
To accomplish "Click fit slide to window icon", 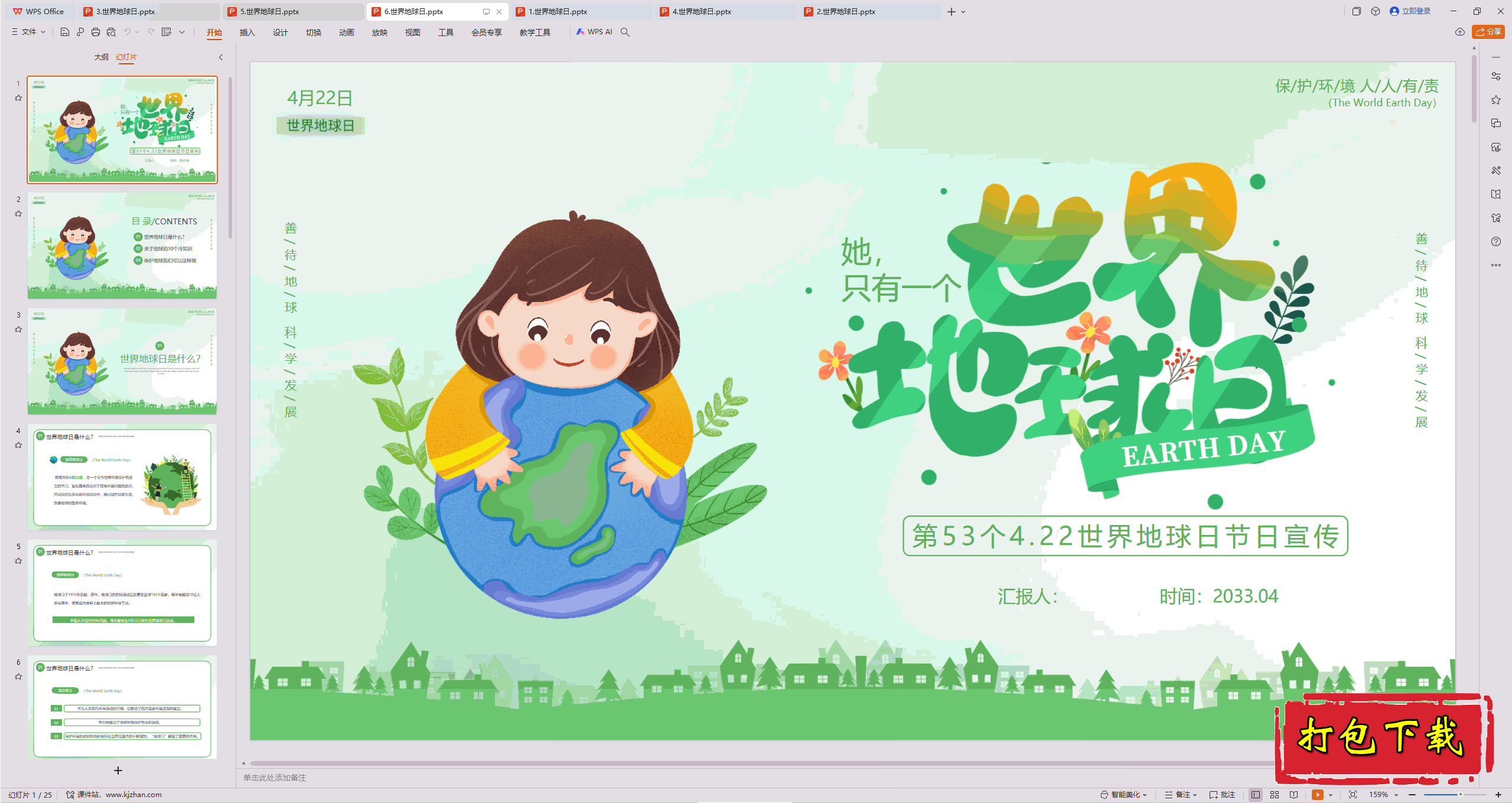I will pyautogui.click(x=1353, y=795).
